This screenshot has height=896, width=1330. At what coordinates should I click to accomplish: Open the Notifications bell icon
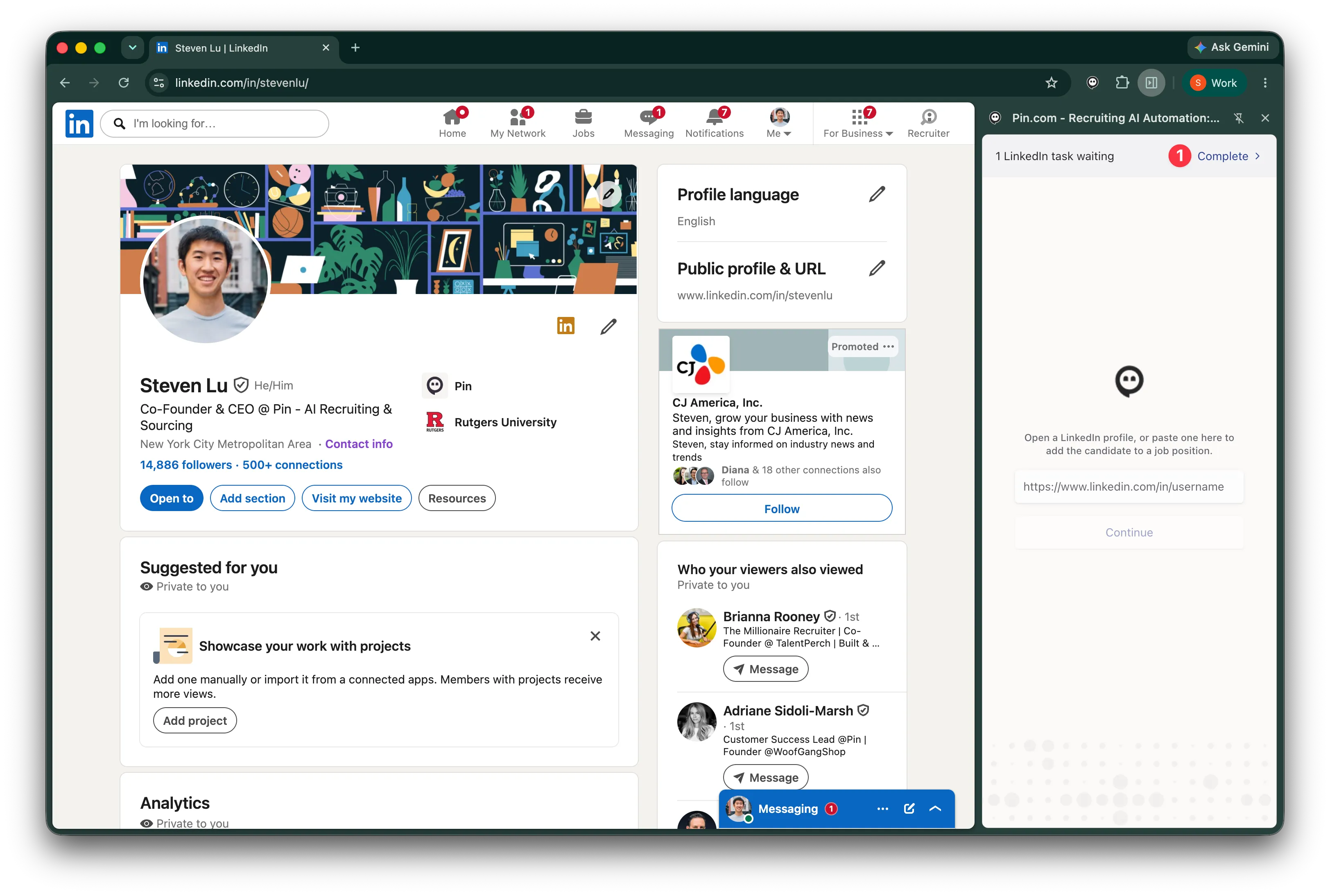[x=714, y=123]
